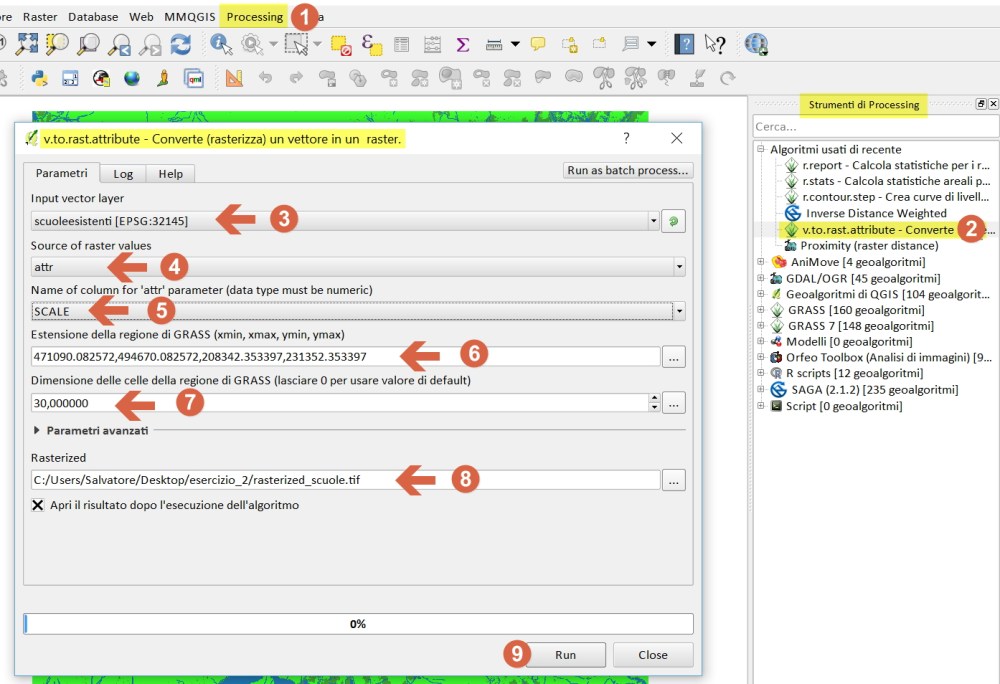Switch to the Log tab

(x=123, y=174)
